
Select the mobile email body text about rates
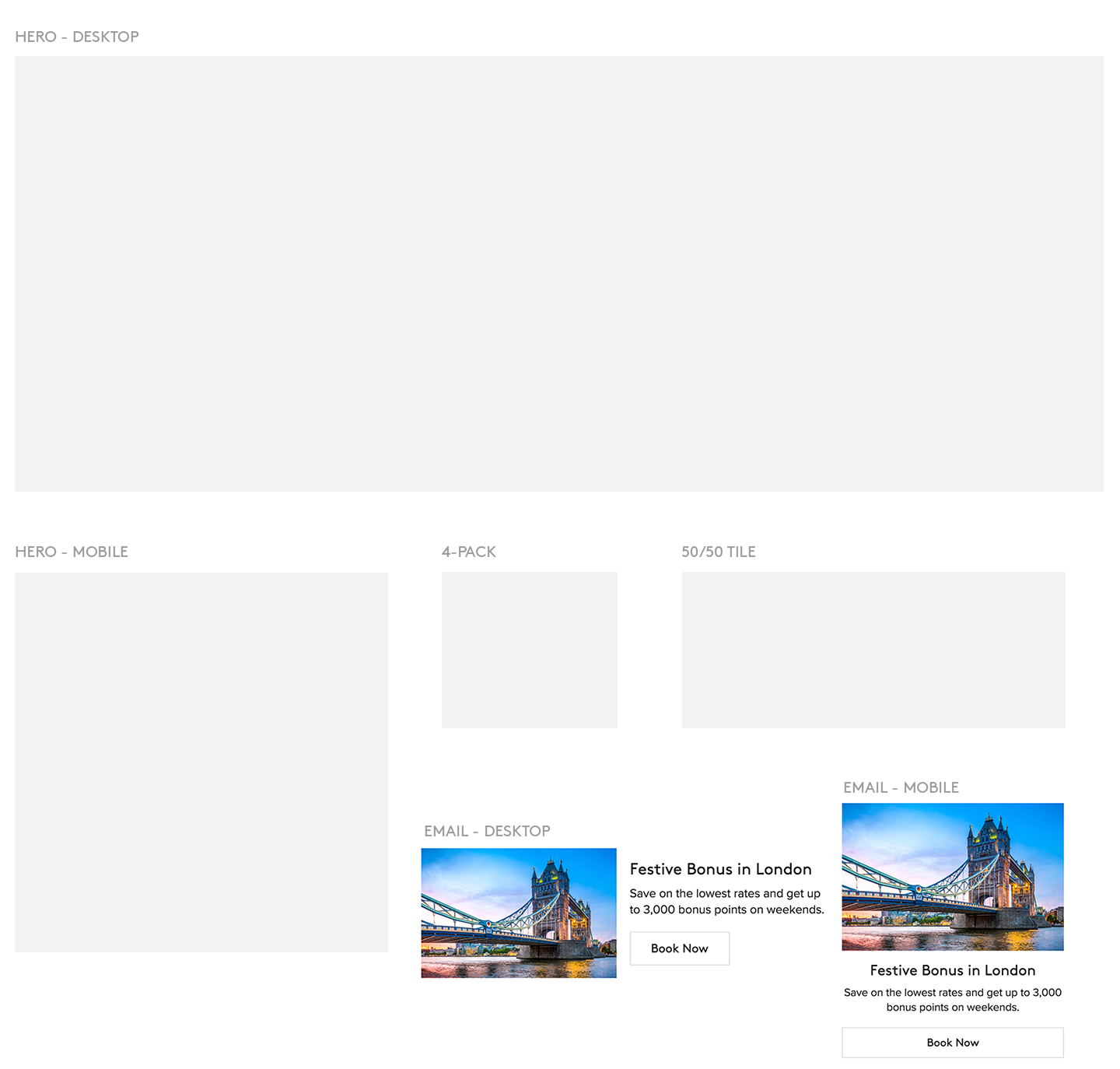[952, 1000]
